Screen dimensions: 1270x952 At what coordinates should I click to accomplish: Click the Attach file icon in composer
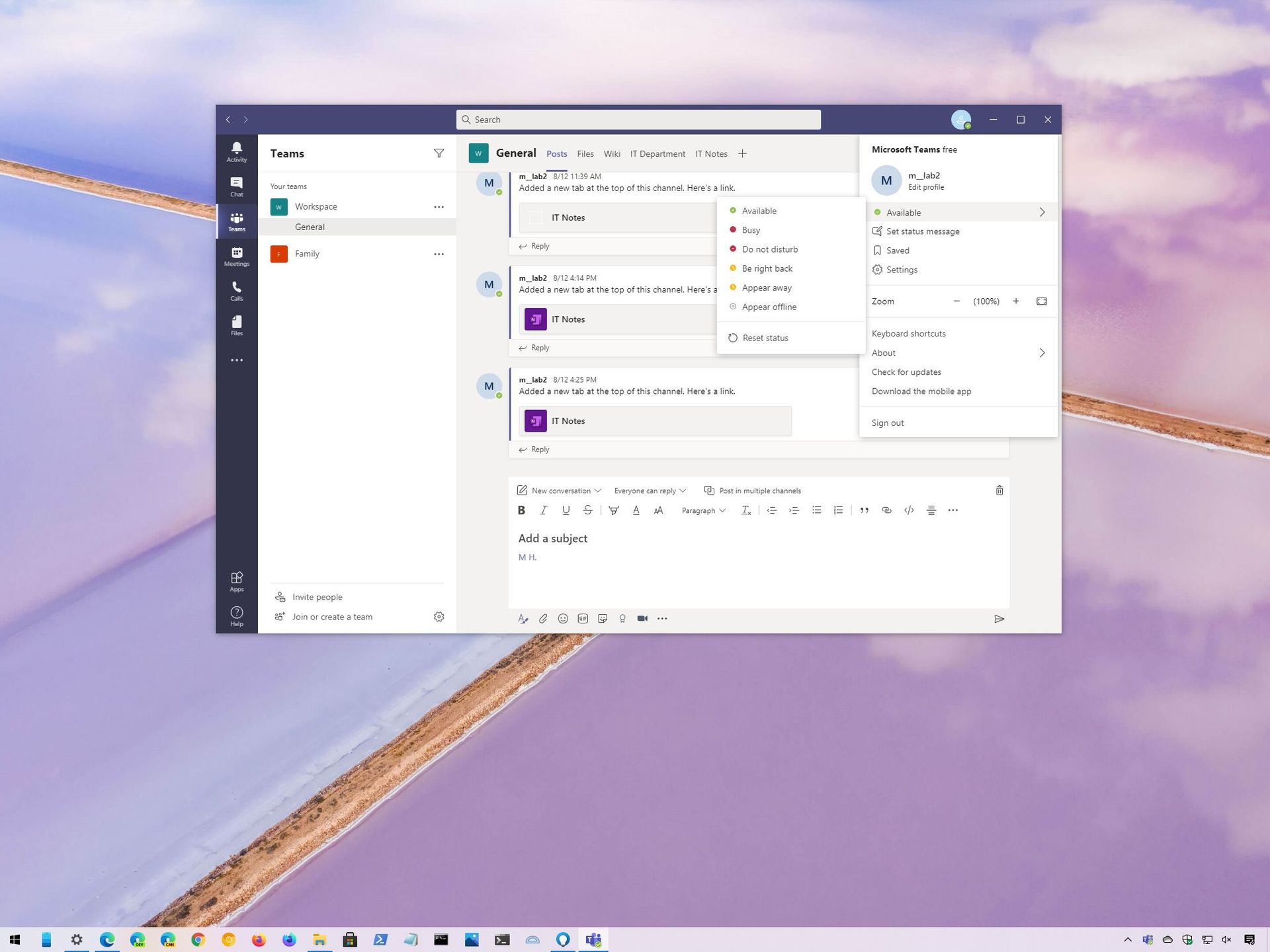point(543,618)
